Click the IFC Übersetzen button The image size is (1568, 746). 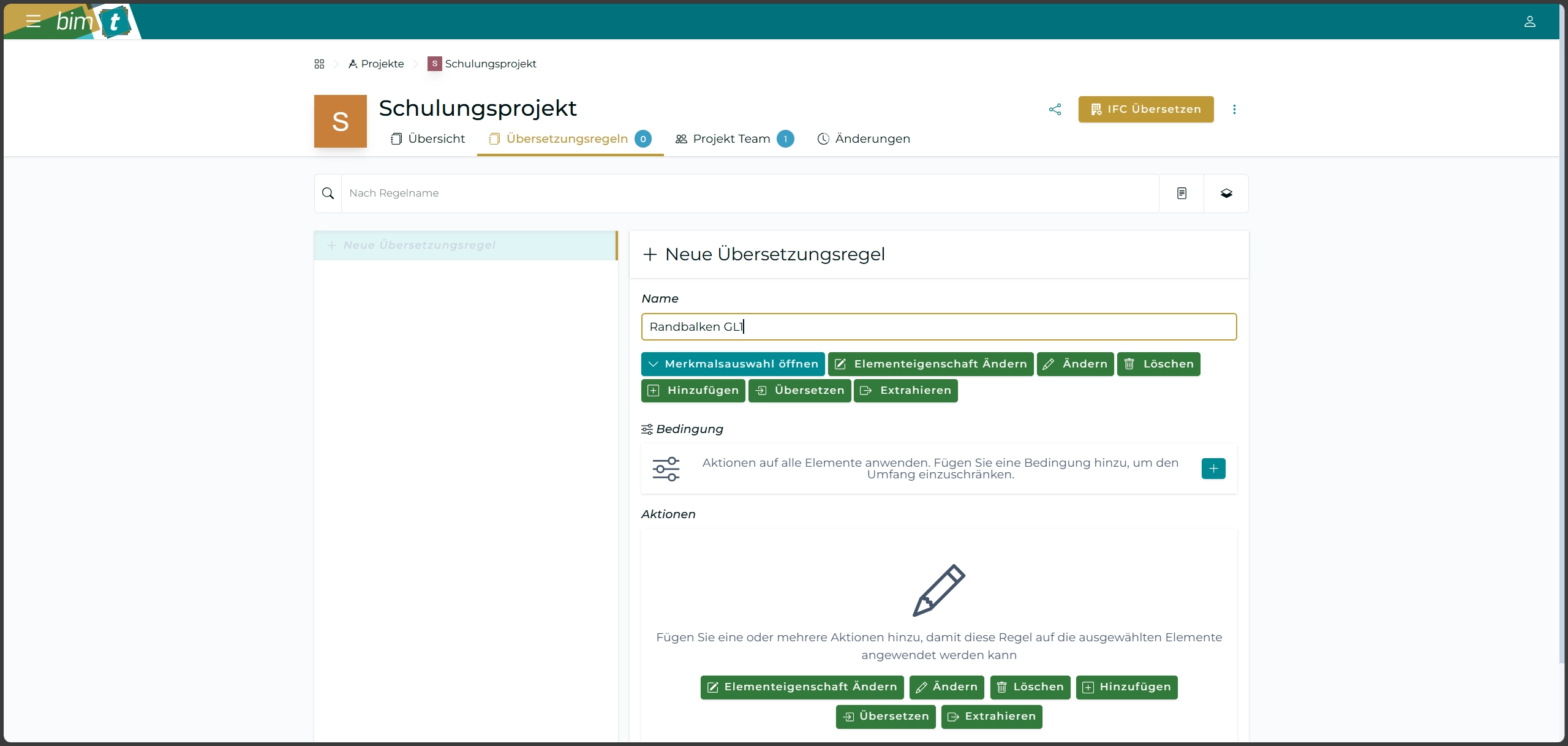coord(1145,110)
